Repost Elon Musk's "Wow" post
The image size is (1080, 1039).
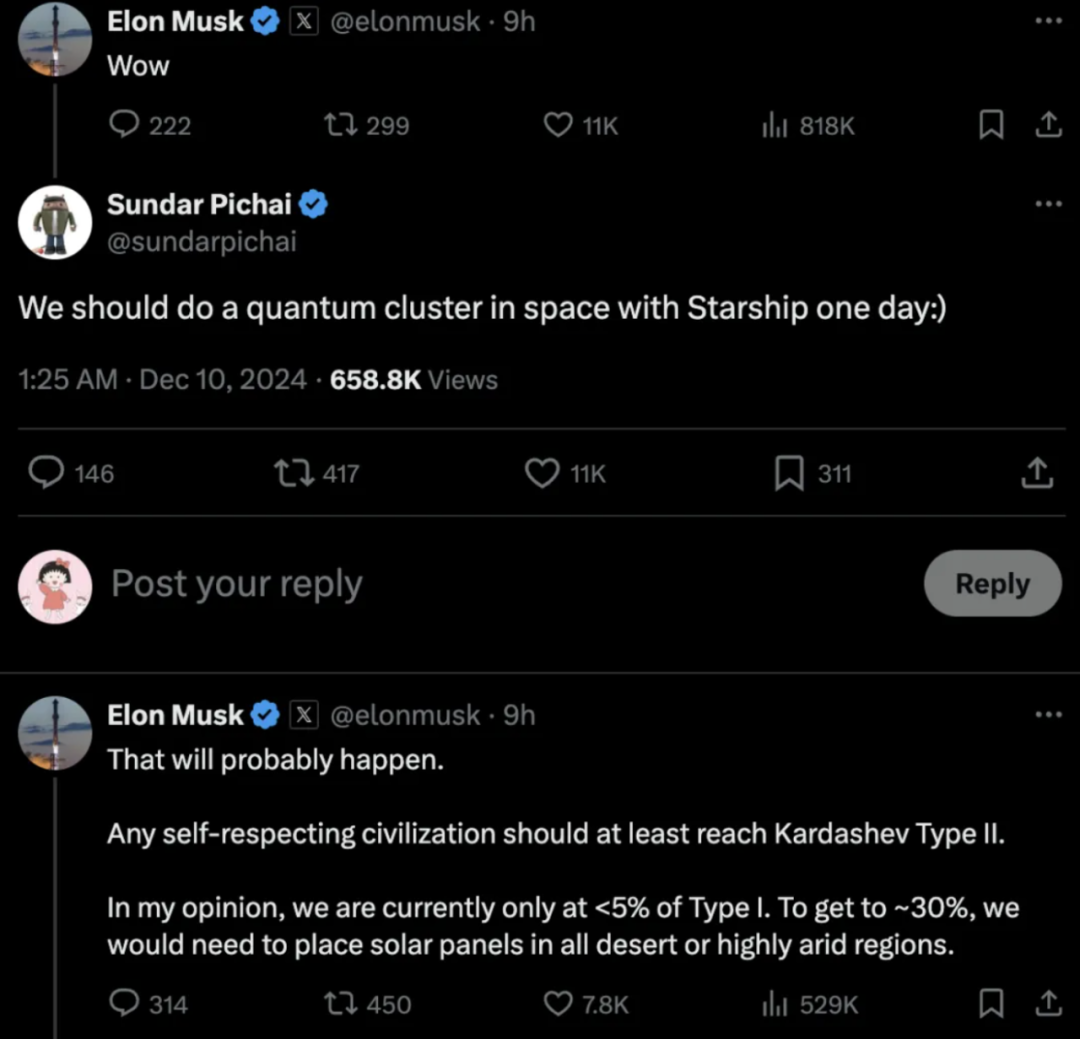click(337, 125)
